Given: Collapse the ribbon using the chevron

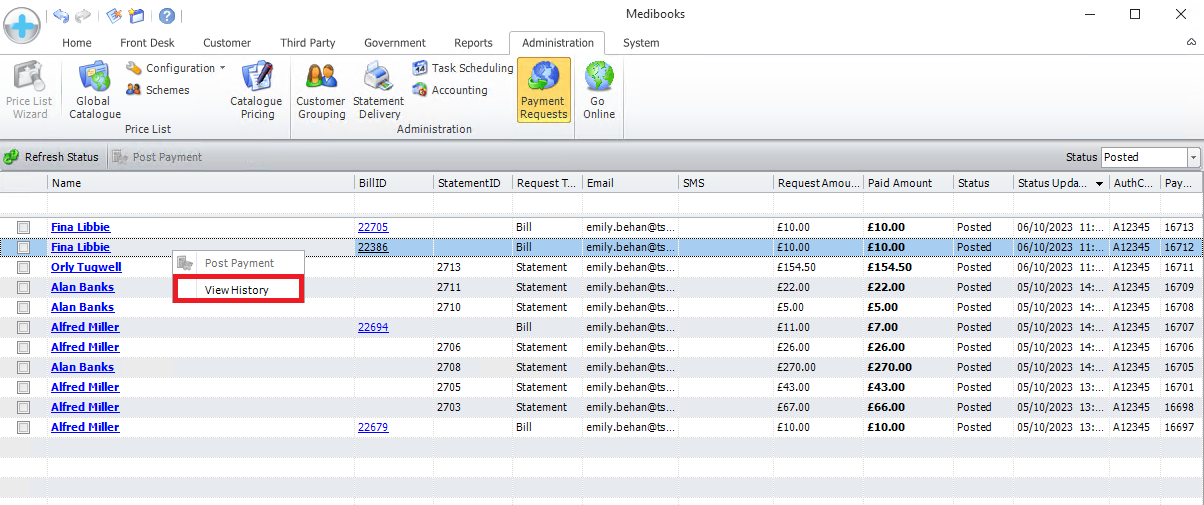Looking at the screenshot, I should coord(1191,43).
